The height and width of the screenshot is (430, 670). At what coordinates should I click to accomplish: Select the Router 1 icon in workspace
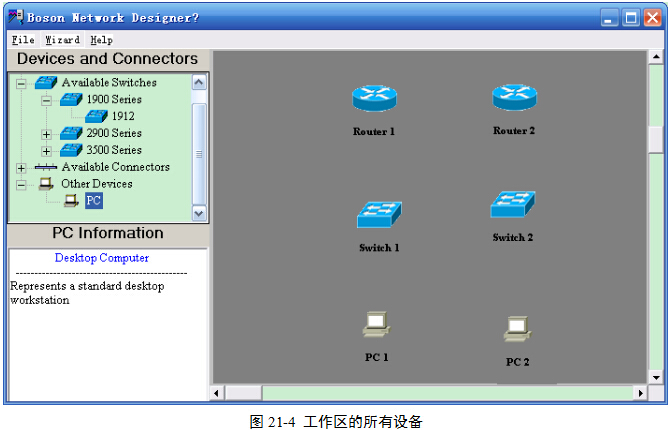click(x=374, y=99)
